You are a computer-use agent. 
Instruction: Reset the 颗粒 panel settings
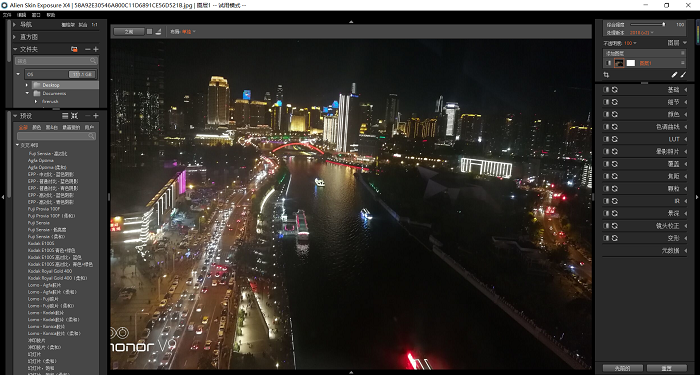click(x=615, y=189)
